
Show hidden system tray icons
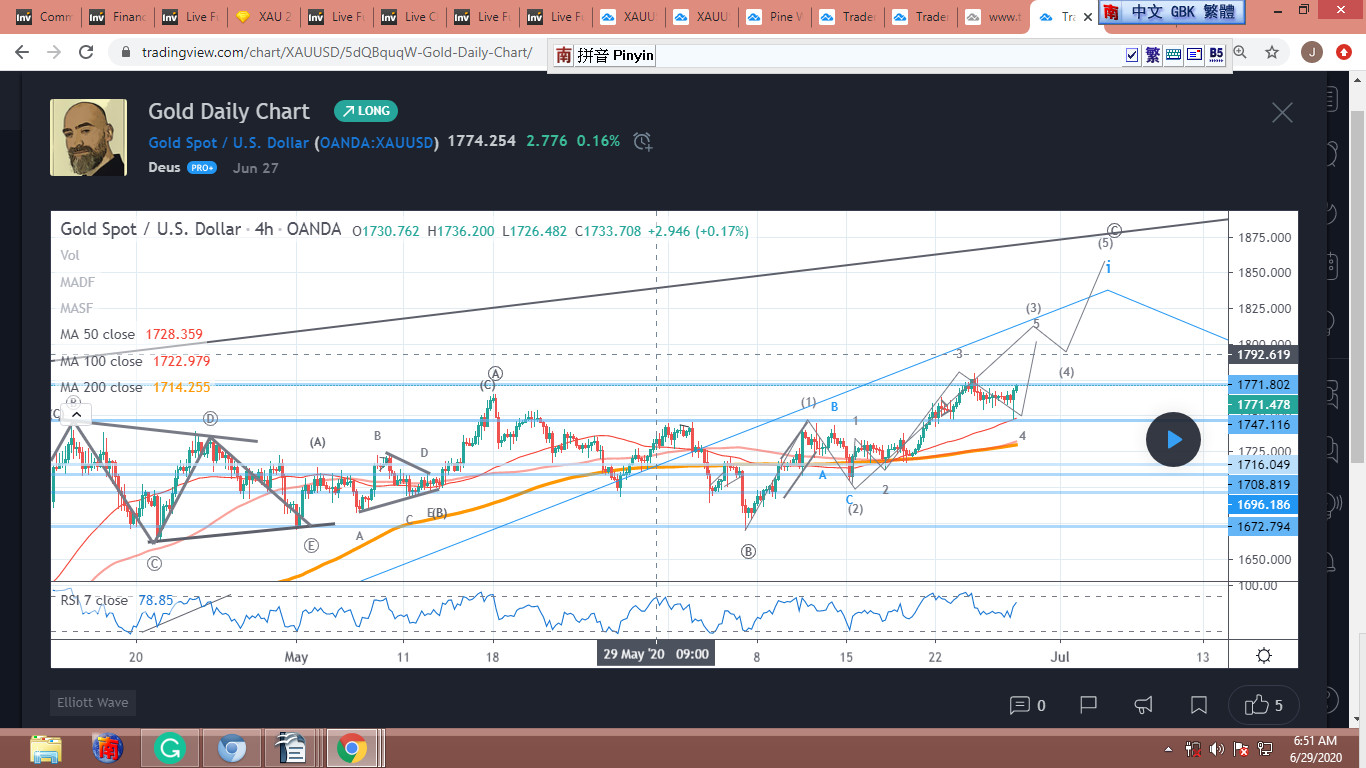point(1169,748)
